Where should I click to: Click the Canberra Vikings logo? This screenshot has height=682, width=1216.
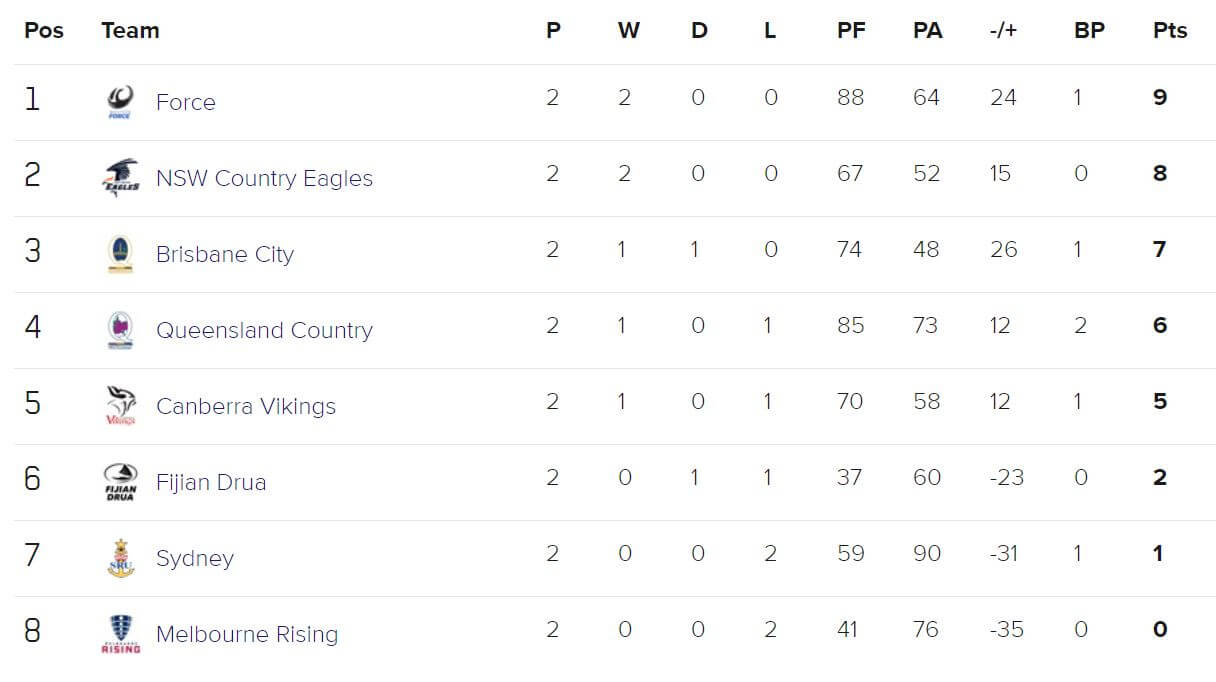tap(120, 406)
